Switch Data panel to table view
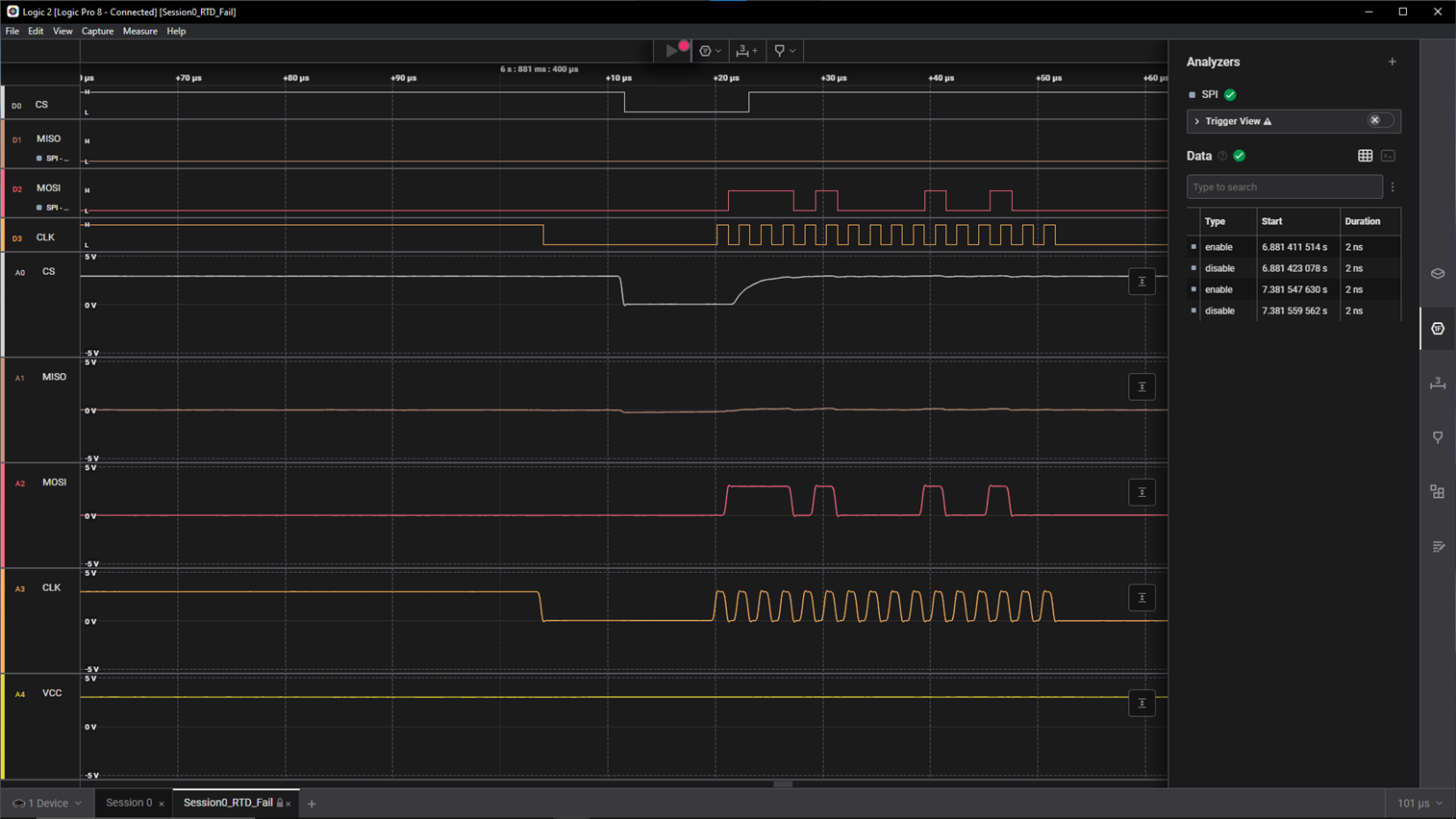This screenshot has height=819, width=1456. [x=1365, y=156]
